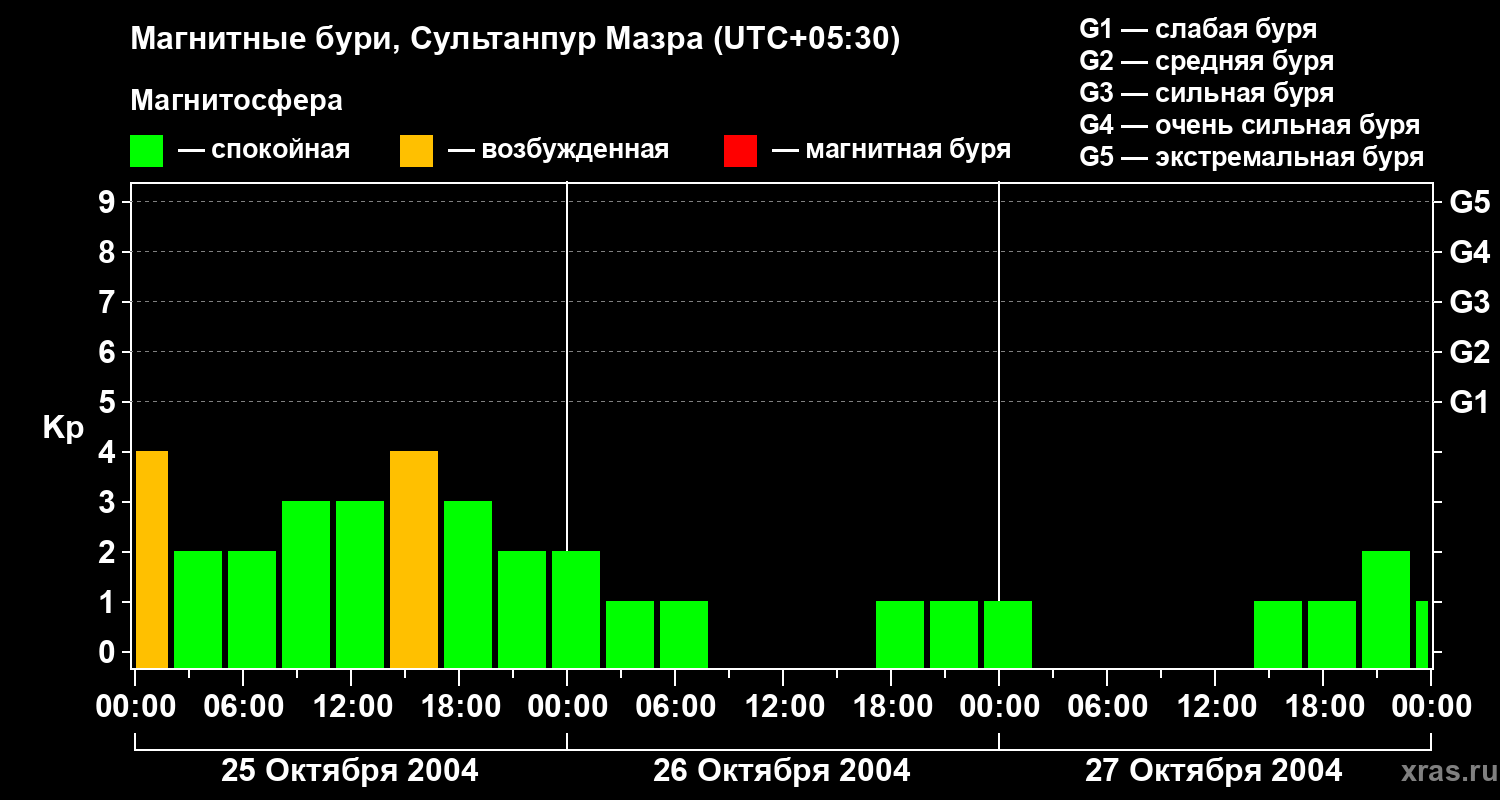Click the green 'спокойная' legend swatch
This screenshot has height=800, width=1500.
pos(146,150)
